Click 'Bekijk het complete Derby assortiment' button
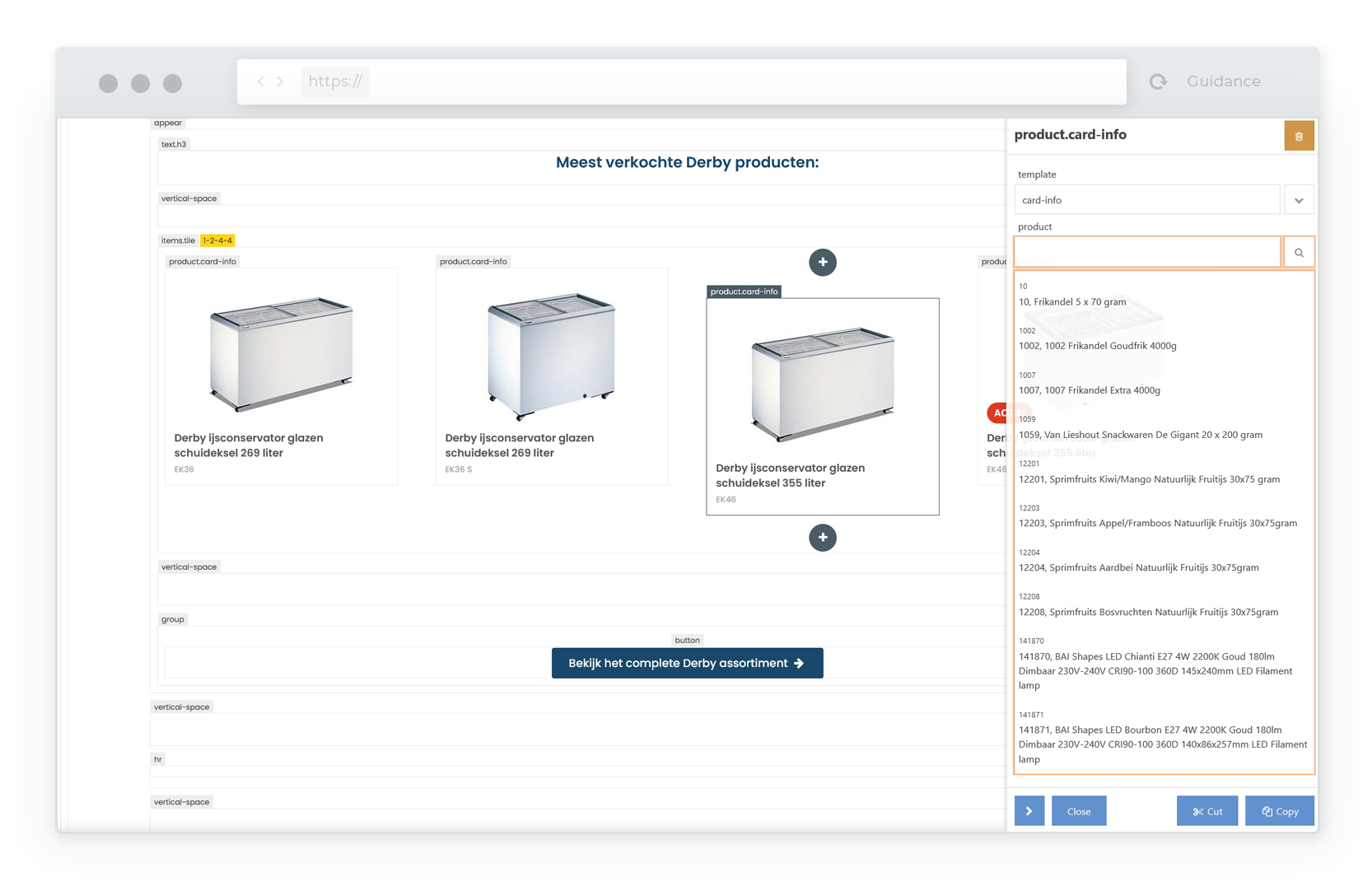The image size is (1372, 891). click(x=687, y=663)
